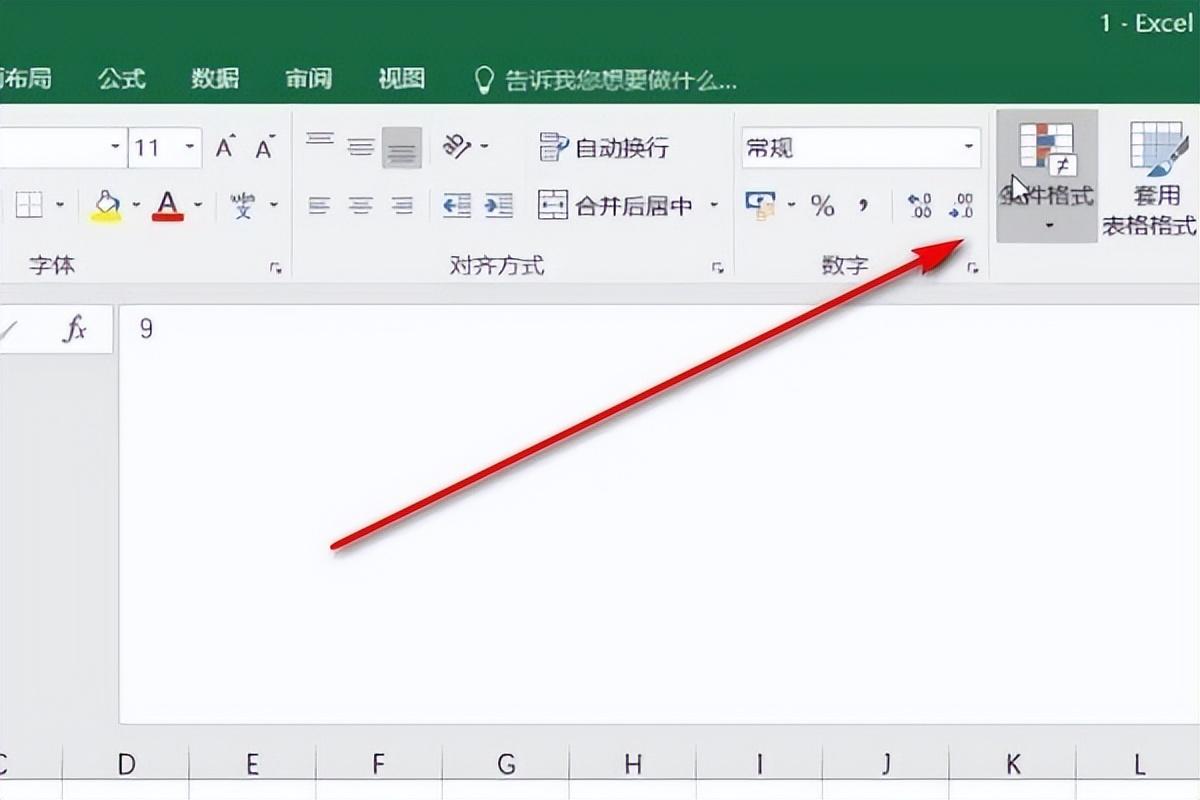Screen dimensions: 1200x800
Task: Open 条件格式 conditional formatting
Action: [x=1047, y=175]
